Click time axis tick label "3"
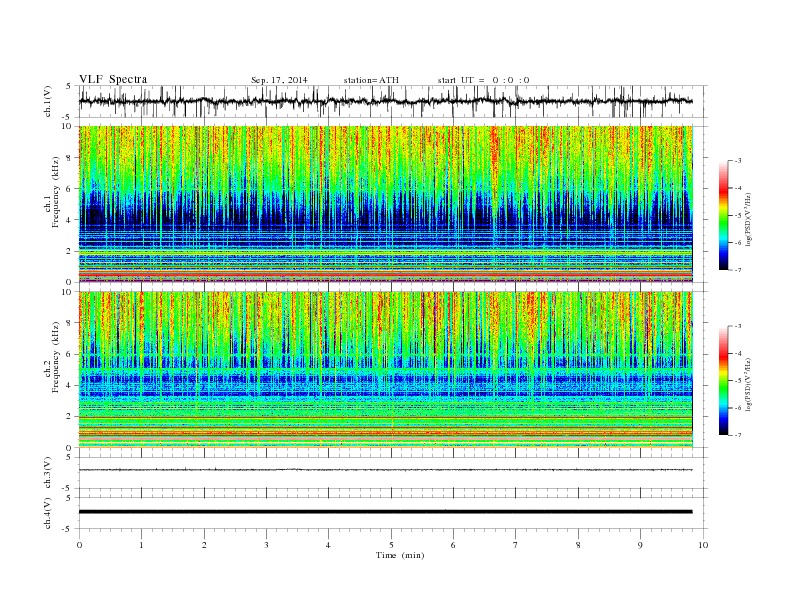This screenshot has width=792, height=612. click(266, 545)
